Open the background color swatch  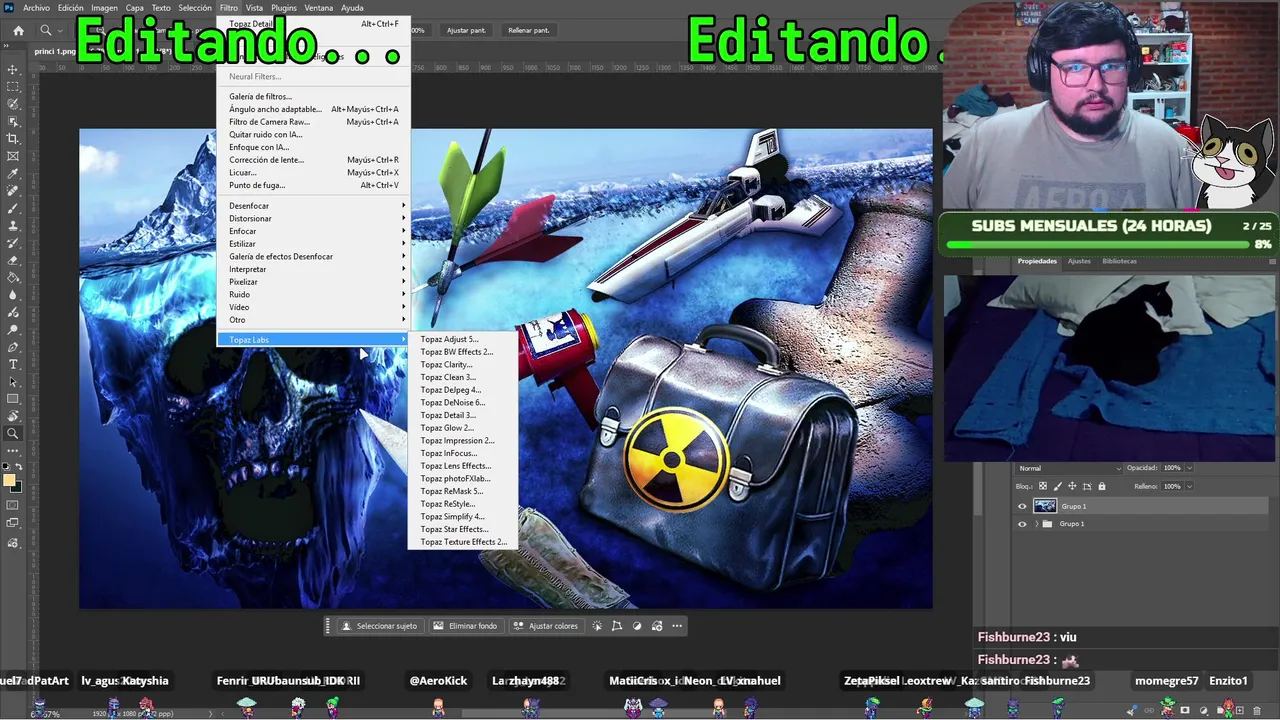pos(17,488)
